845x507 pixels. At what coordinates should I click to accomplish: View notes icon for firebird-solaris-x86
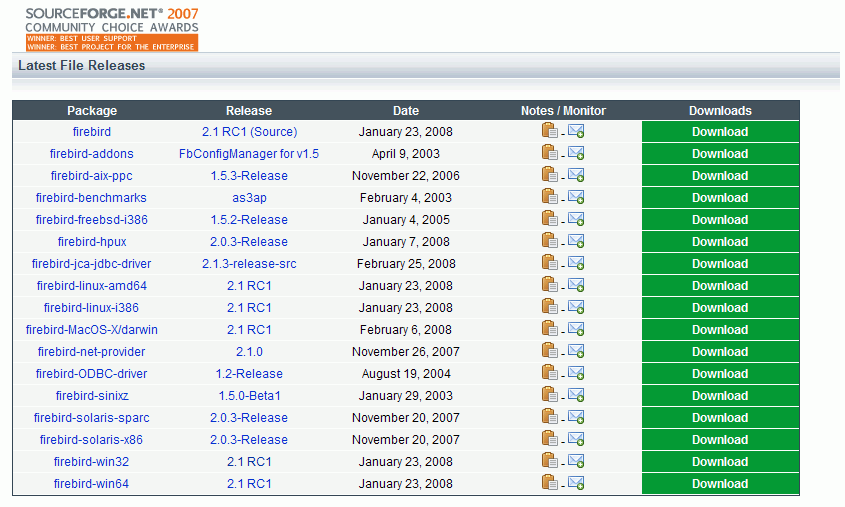point(549,439)
